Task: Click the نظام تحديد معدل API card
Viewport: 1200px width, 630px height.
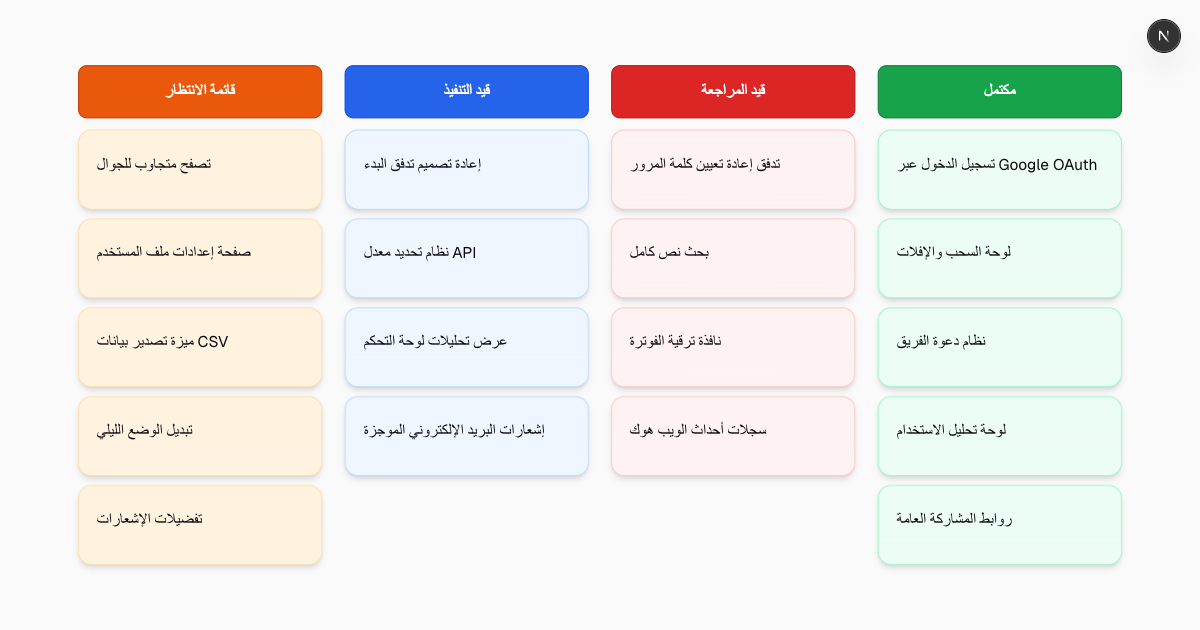Action: 467,258
